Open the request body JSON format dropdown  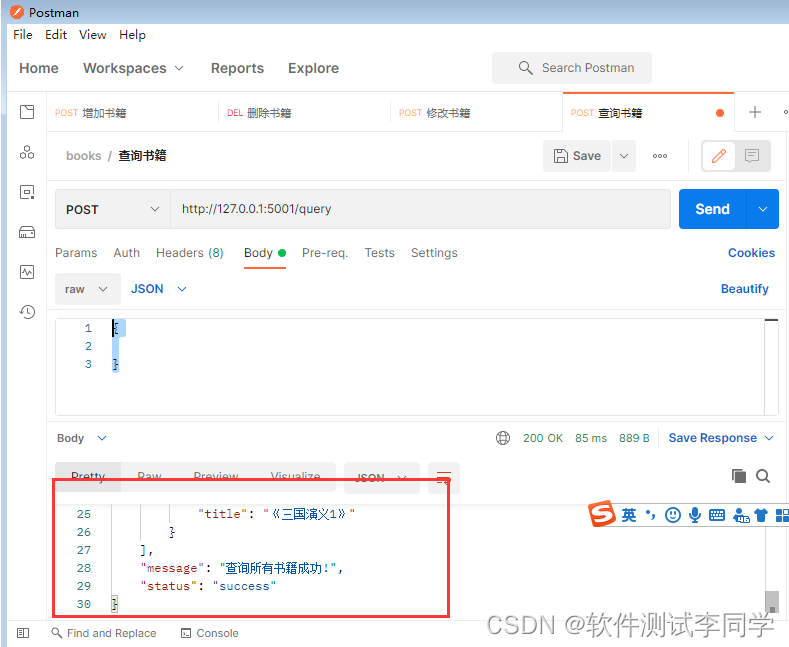coord(159,289)
